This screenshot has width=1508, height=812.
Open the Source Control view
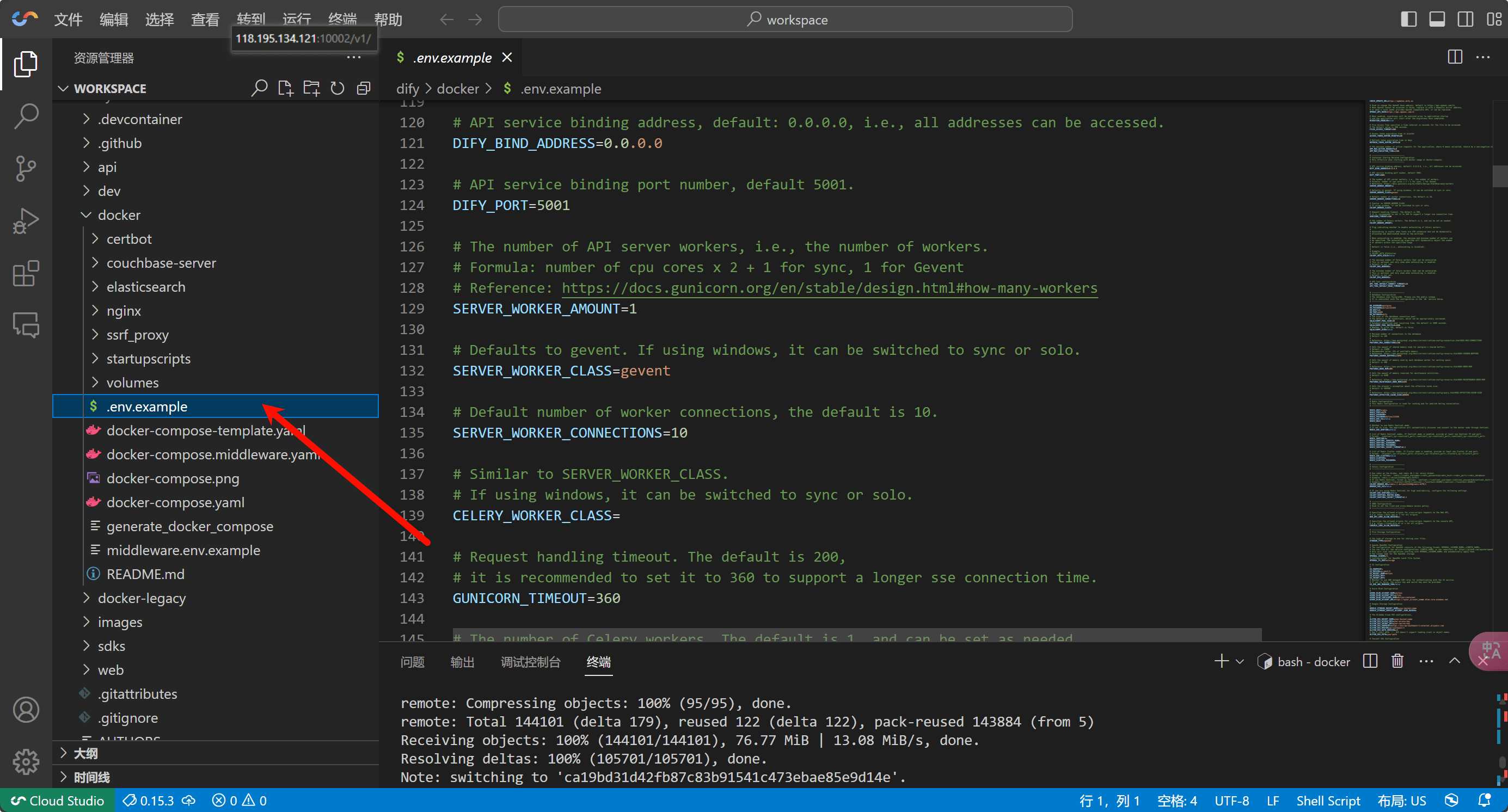26,169
